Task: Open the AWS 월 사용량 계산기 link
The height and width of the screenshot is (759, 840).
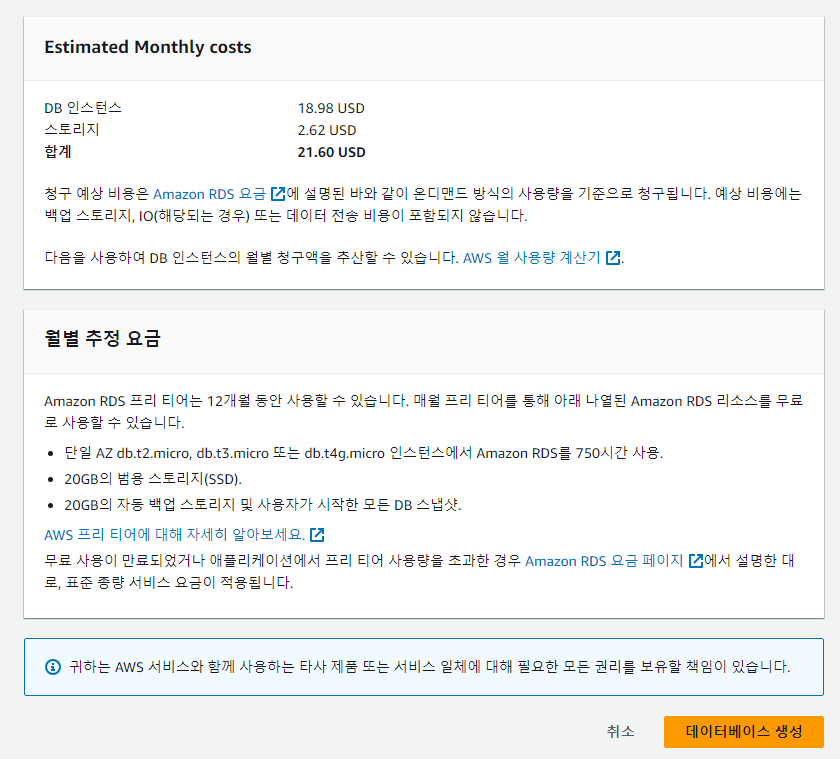Action: point(531,258)
